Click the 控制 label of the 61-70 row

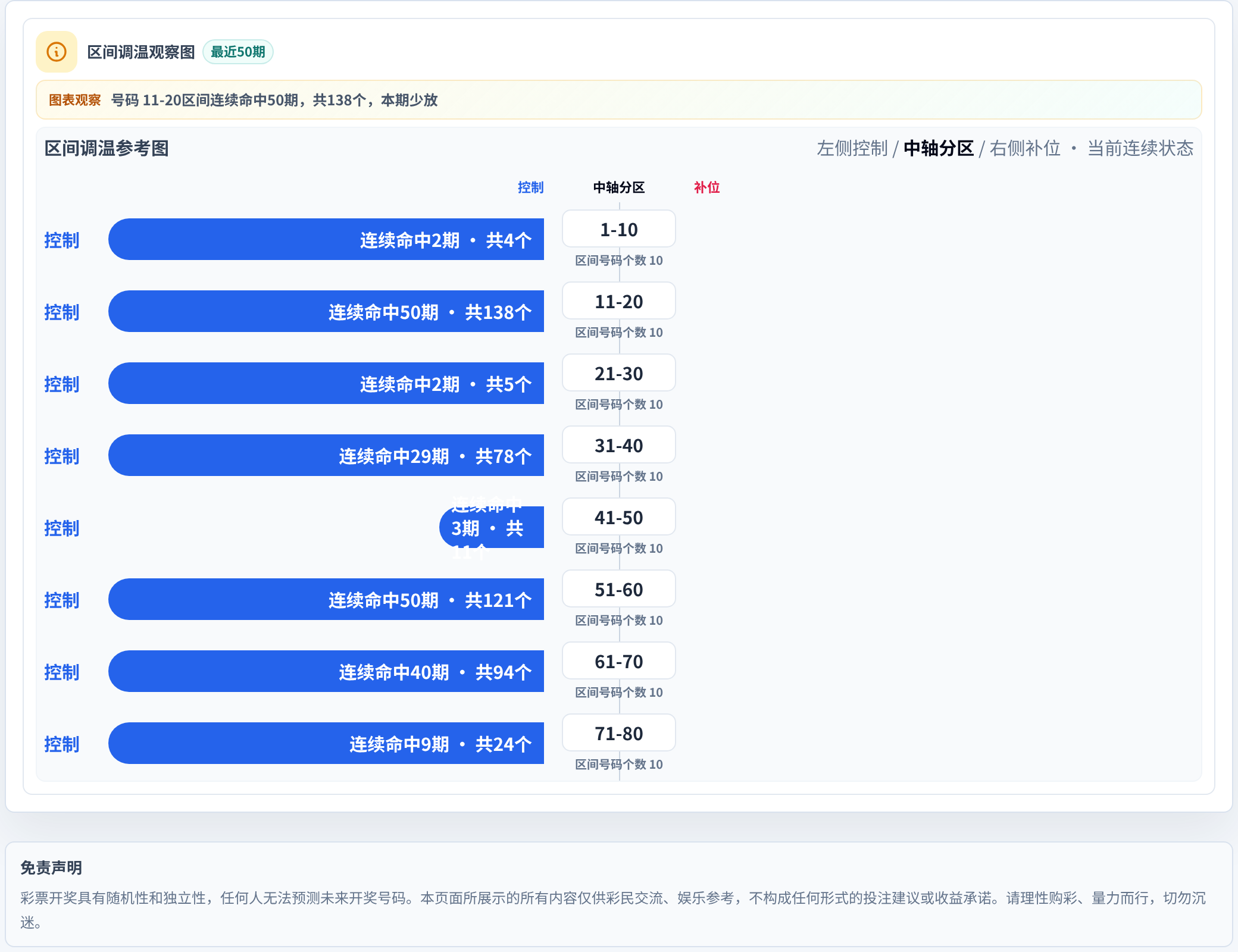point(62,672)
